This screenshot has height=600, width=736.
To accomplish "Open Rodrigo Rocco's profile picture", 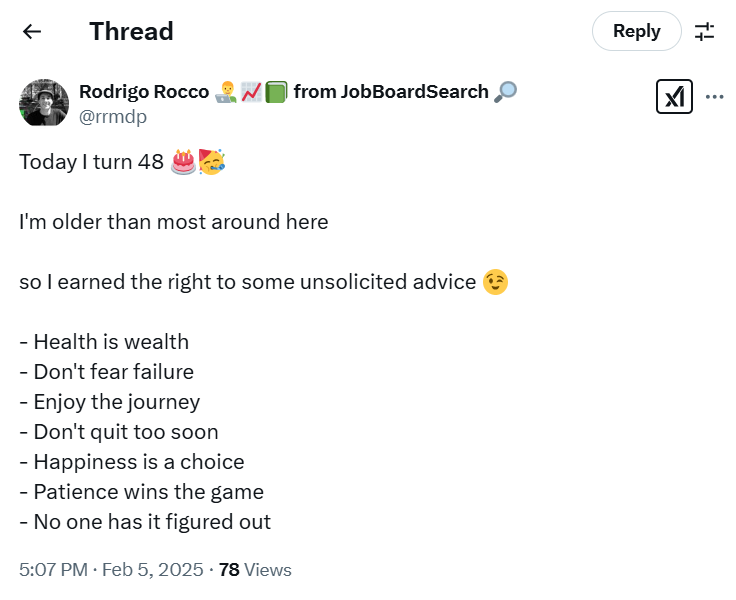I will coord(44,103).
